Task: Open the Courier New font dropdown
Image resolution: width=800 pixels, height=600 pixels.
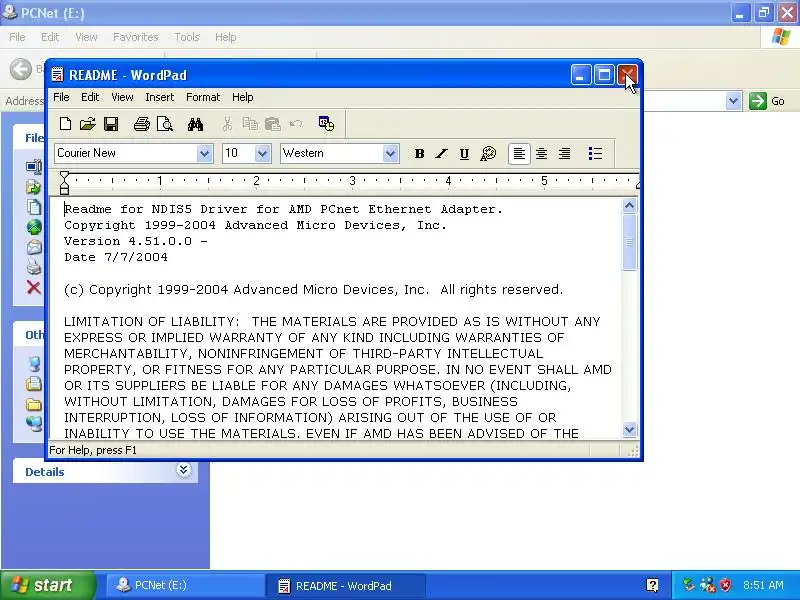Action: [205, 154]
